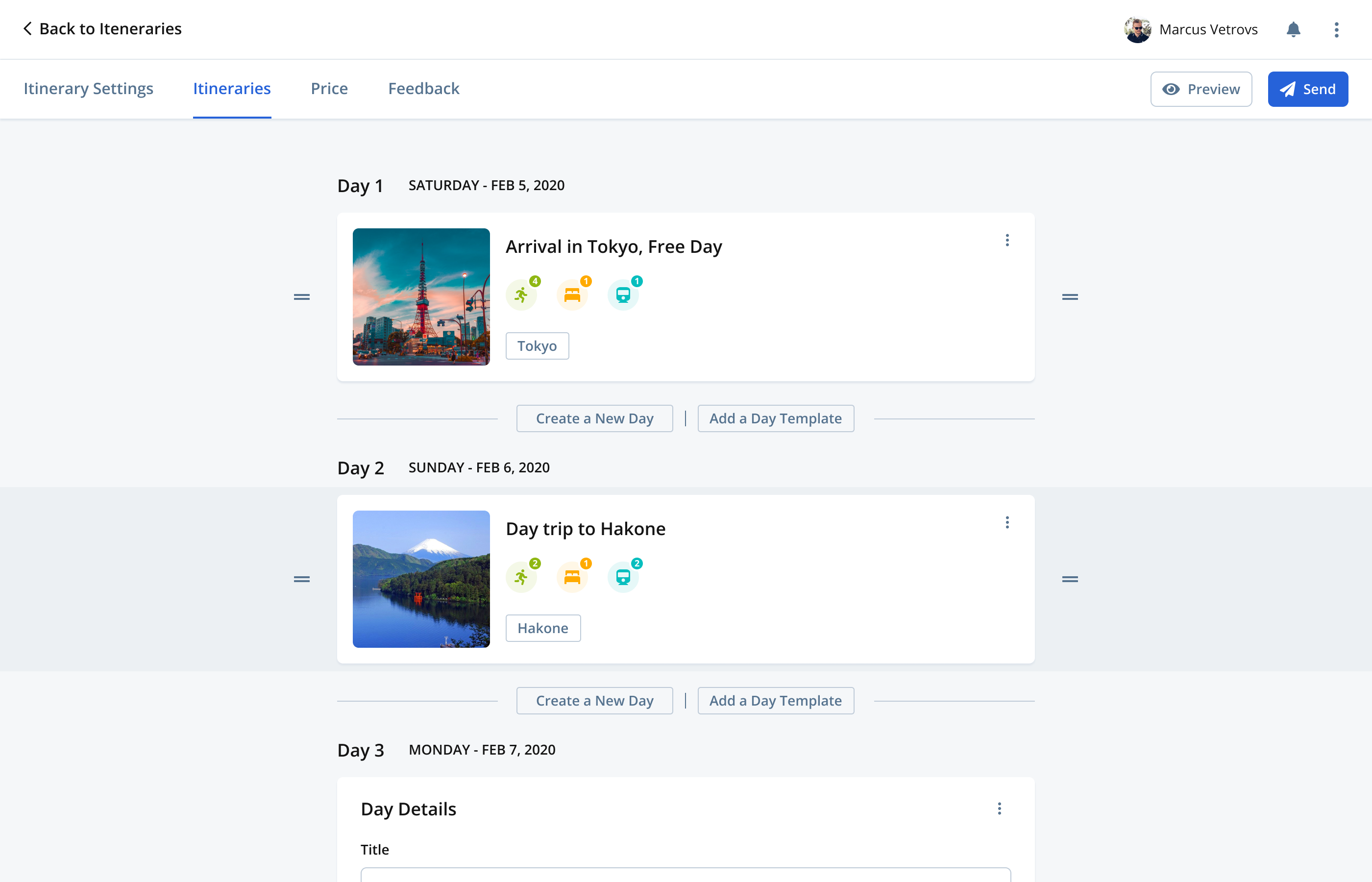The width and height of the screenshot is (1372, 882).
Task: Grab the left drag handle of Day 1
Action: (x=302, y=296)
